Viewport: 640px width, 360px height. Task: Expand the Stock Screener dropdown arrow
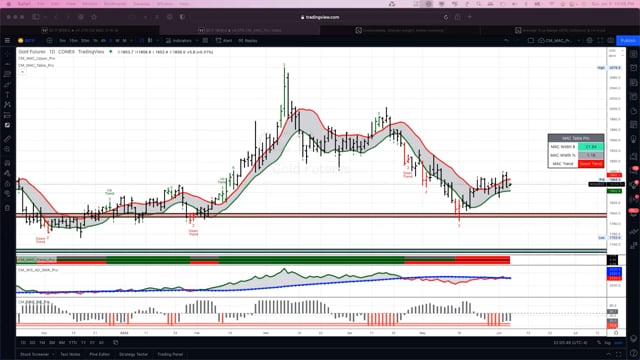[x=53, y=354]
